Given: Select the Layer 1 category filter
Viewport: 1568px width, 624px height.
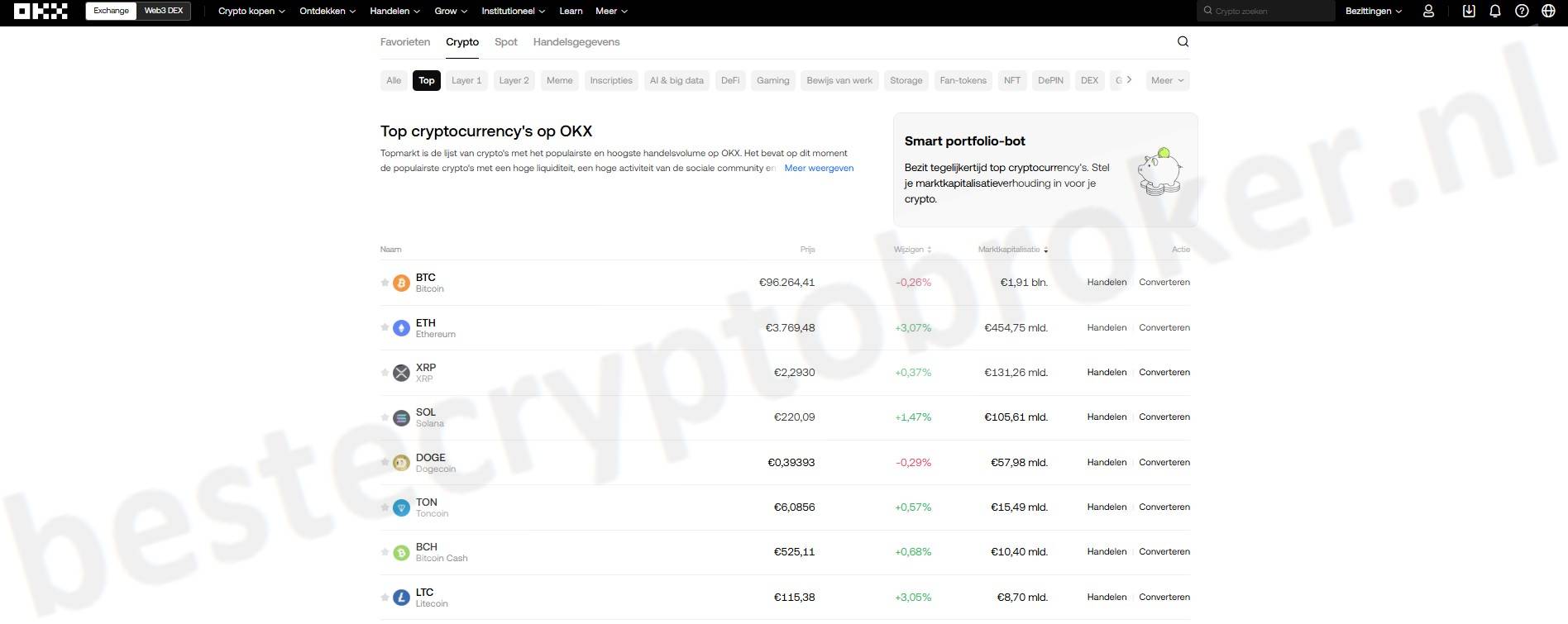Looking at the screenshot, I should (x=466, y=81).
